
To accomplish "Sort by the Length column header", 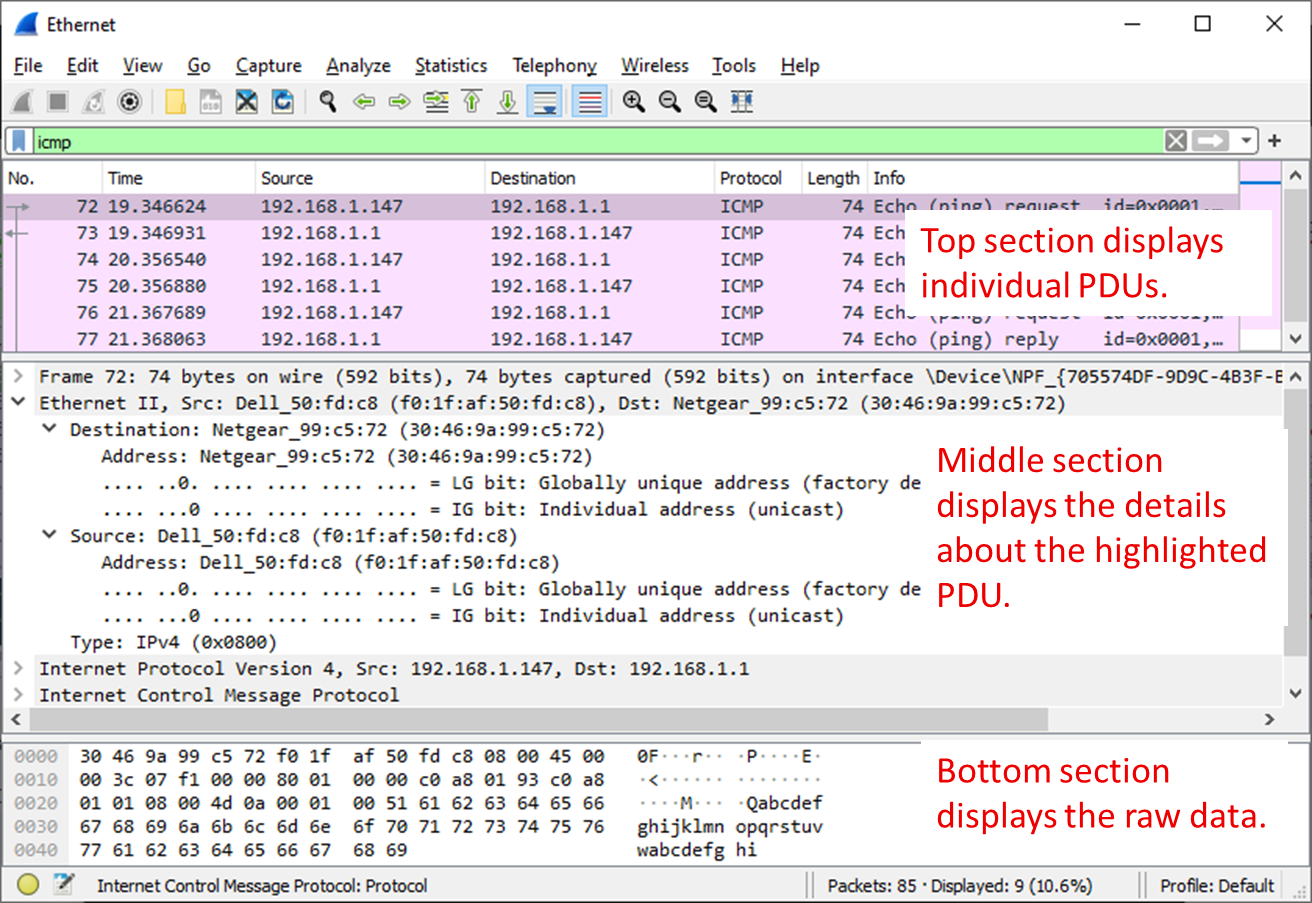I will [834, 178].
